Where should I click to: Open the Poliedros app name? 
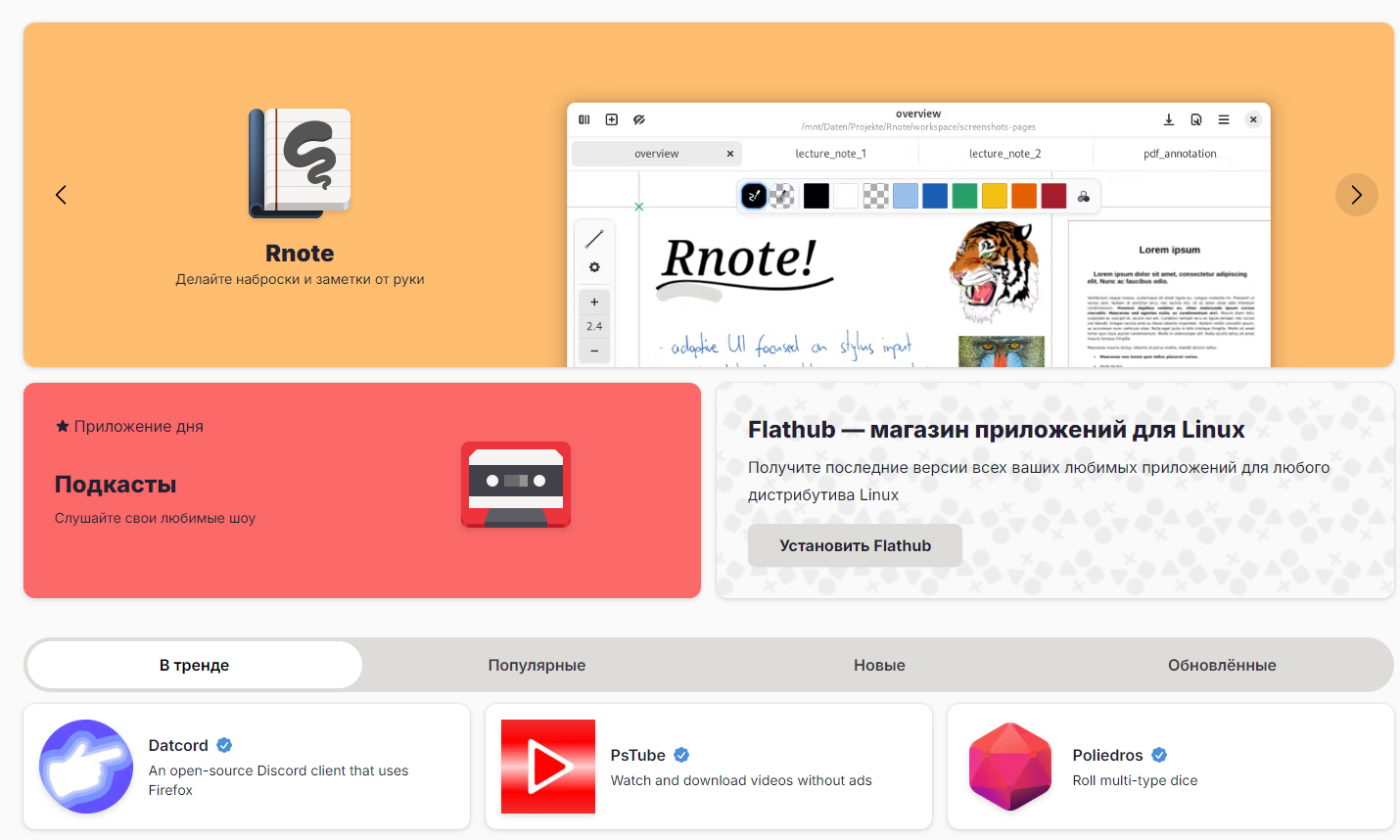point(1108,755)
